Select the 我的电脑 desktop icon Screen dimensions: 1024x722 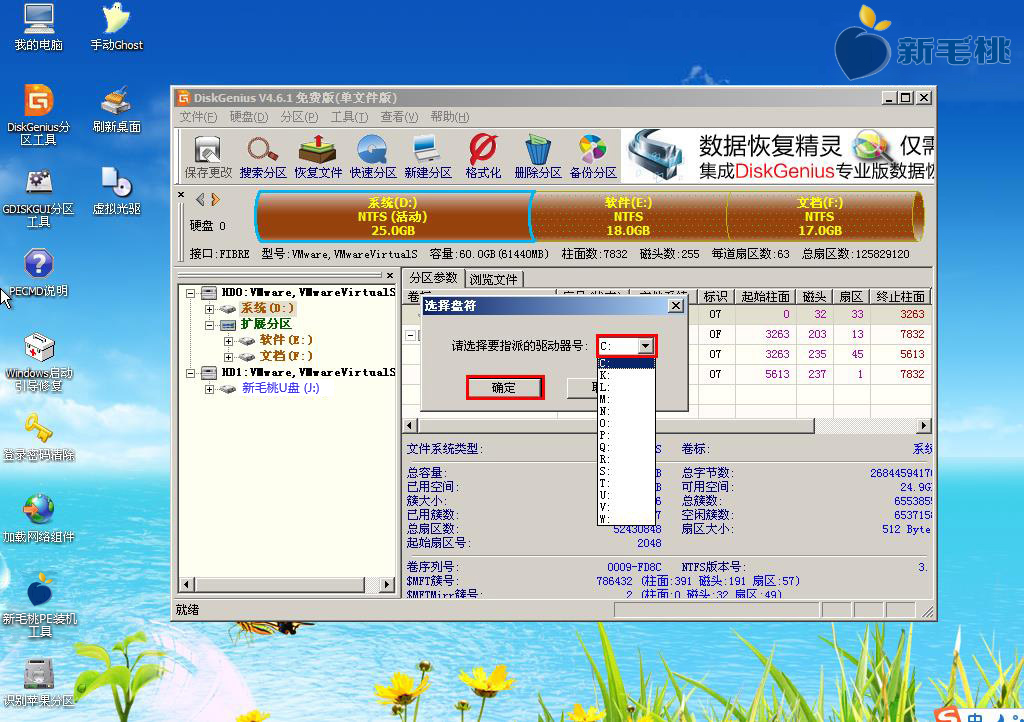click(39, 27)
